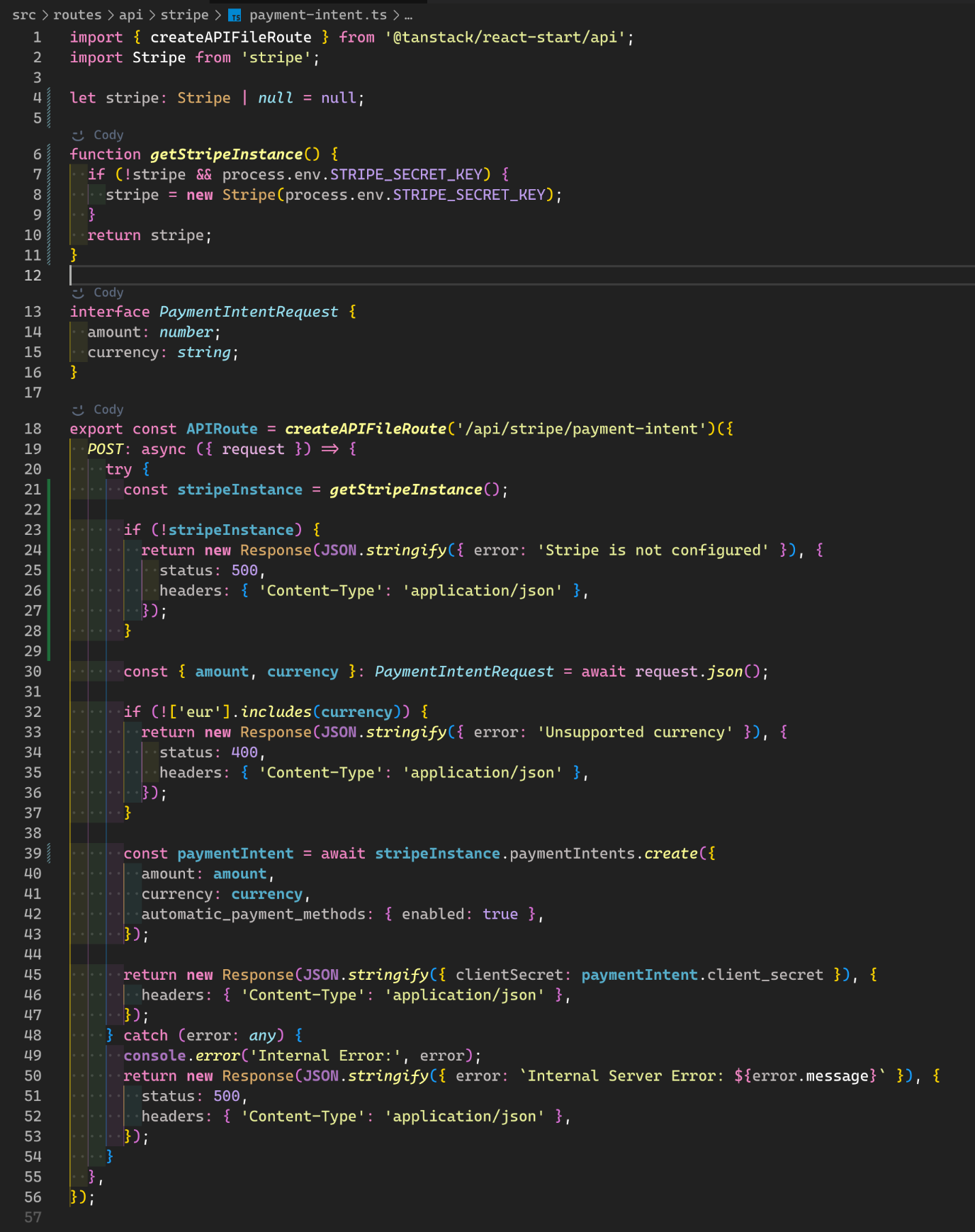
Task: Click 'console.error' call on line 49
Action: point(181,1056)
